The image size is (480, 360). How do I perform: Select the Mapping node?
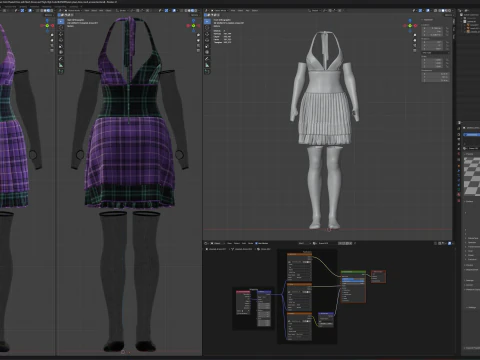pos(264,308)
